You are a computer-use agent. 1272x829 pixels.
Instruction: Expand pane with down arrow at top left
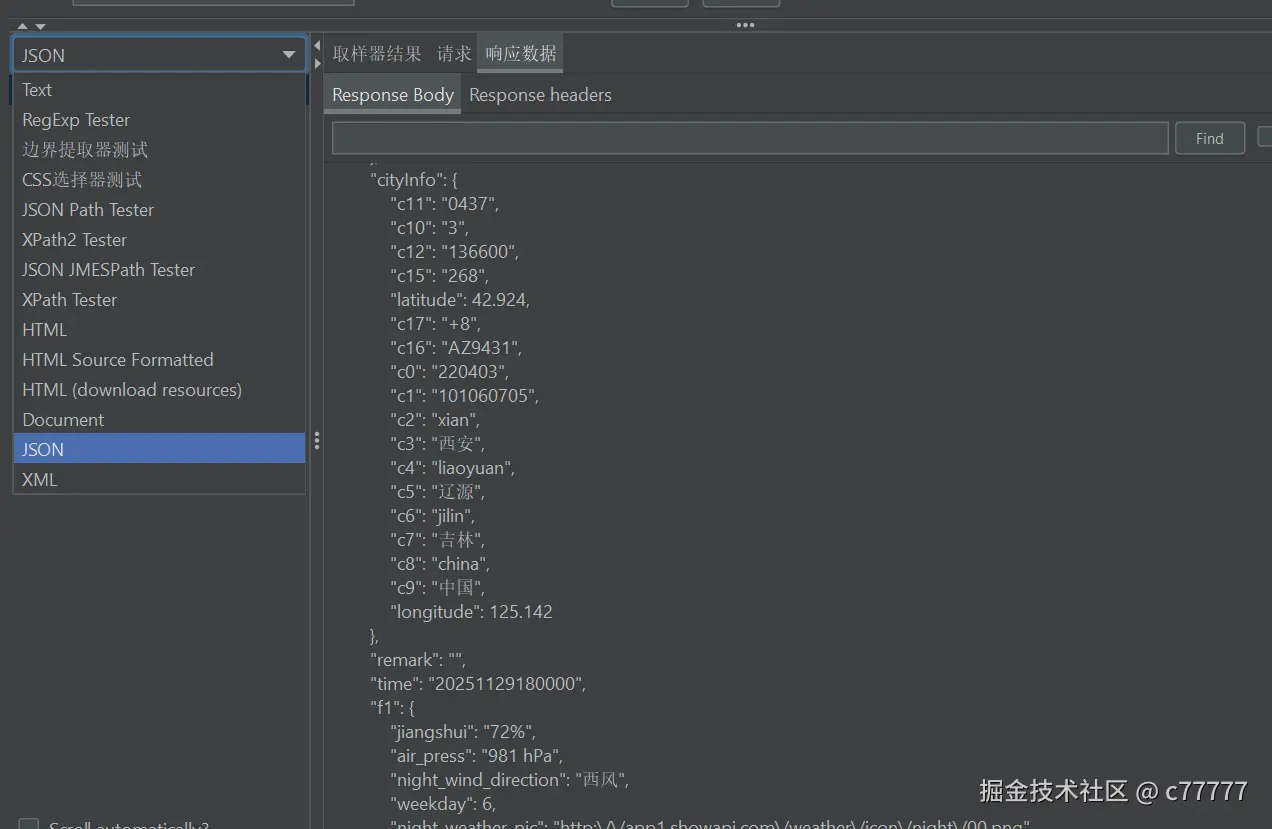tap(40, 26)
